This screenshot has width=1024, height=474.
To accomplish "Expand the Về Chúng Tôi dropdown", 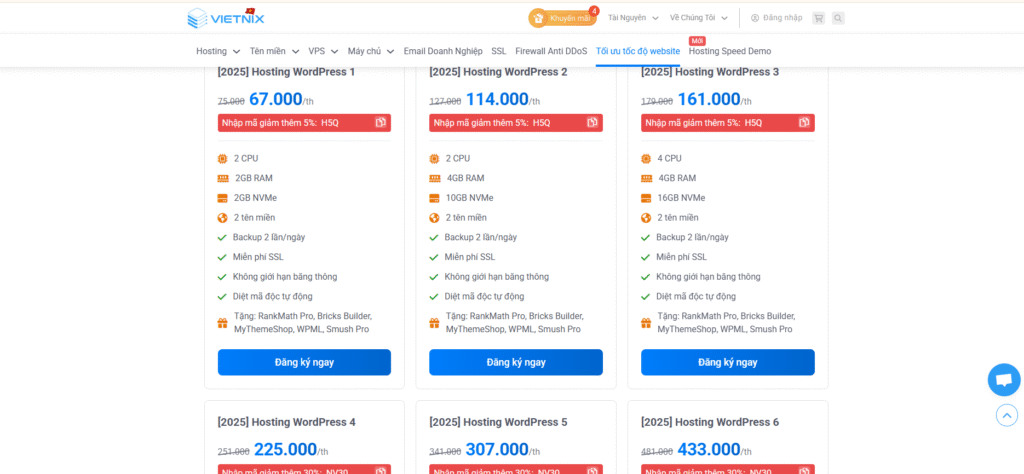I will (698, 18).
